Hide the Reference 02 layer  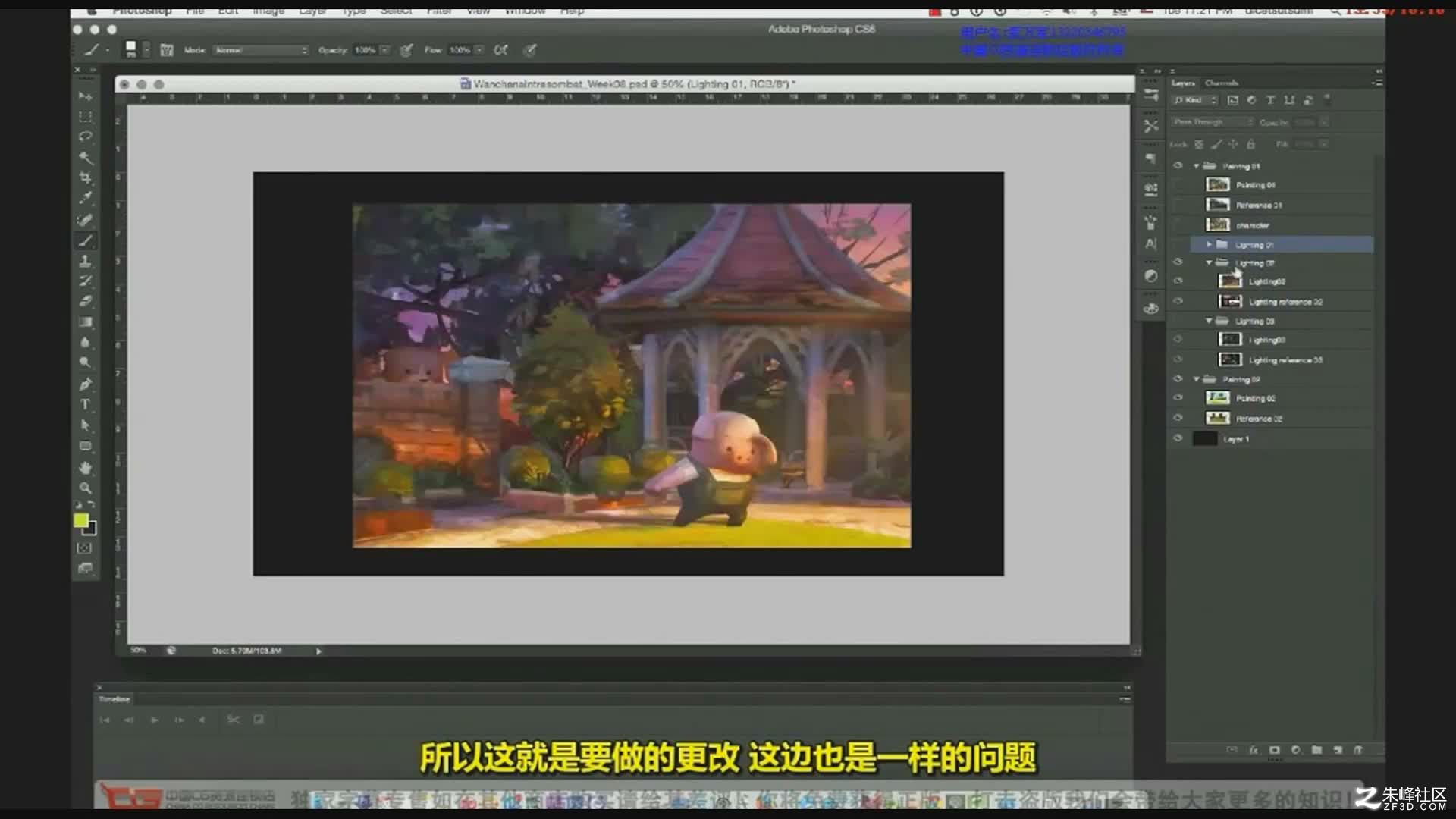(1178, 418)
